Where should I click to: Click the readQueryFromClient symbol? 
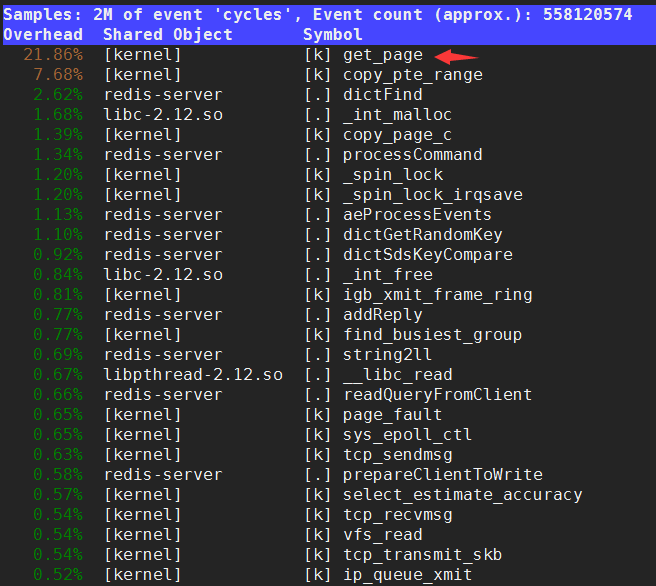(437, 395)
